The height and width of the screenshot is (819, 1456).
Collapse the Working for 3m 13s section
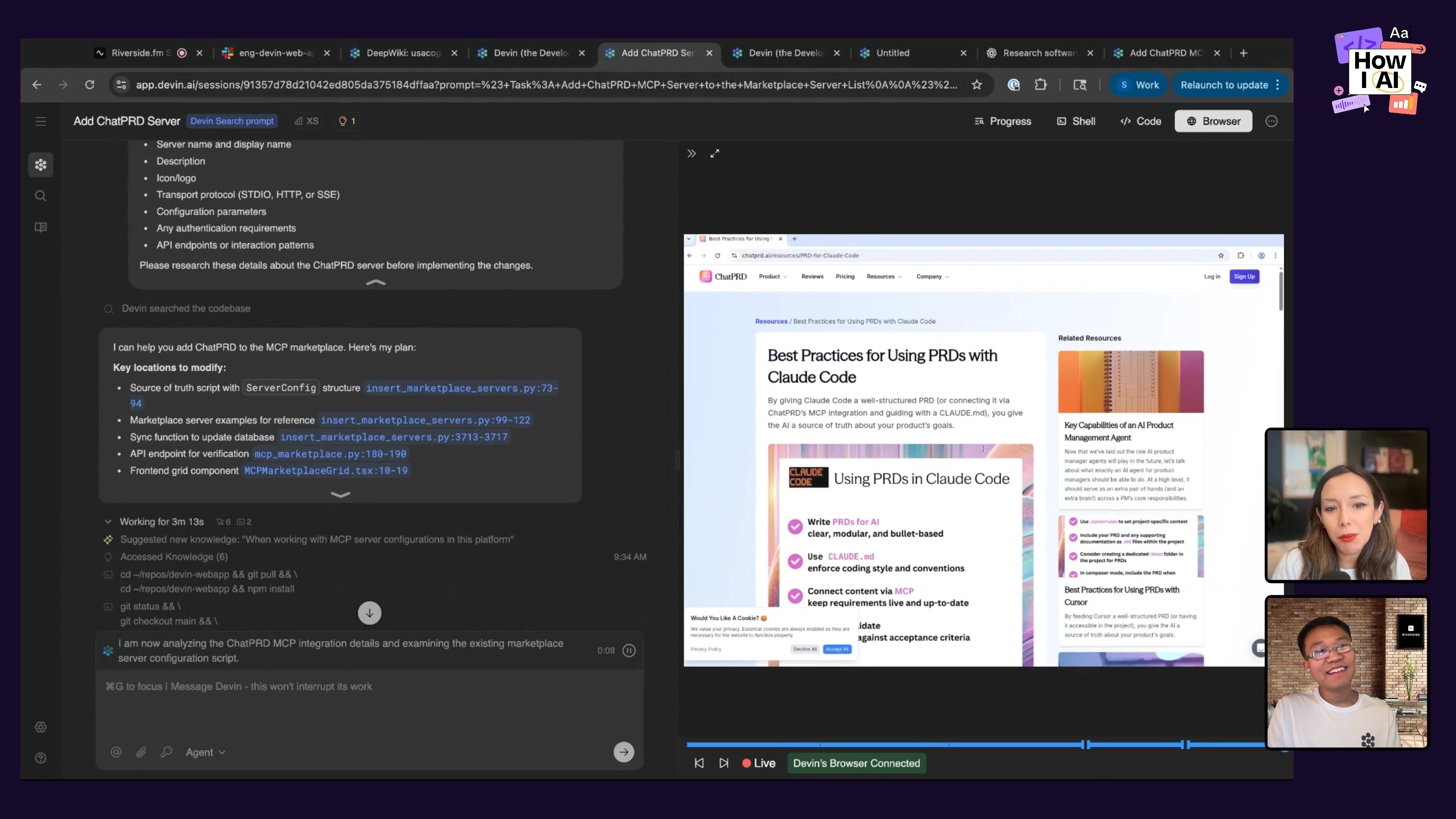coord(108,522)
